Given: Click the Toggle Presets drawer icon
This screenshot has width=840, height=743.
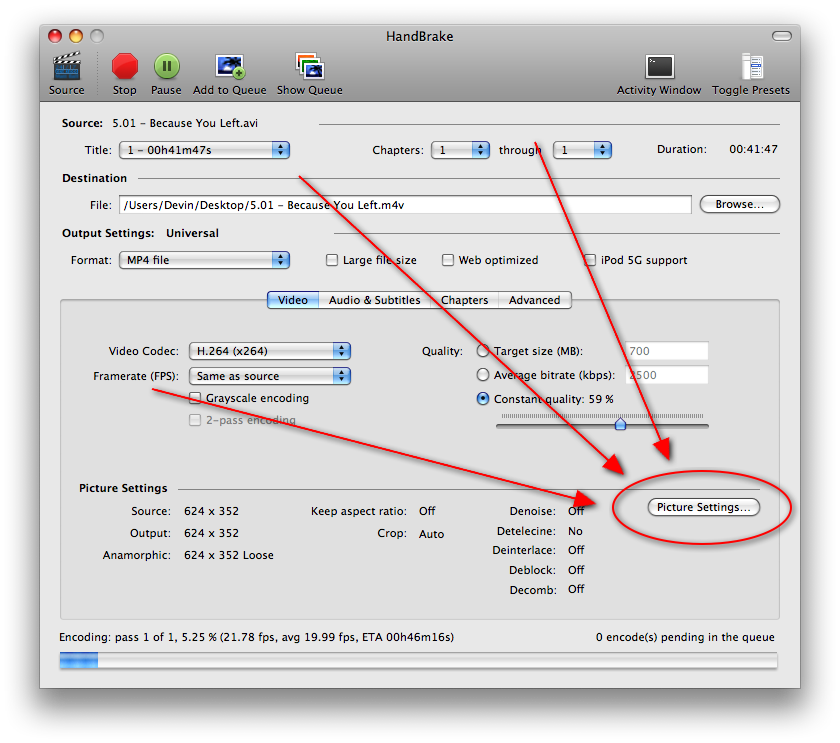Looking at the screenshot, I should [752, 67].
